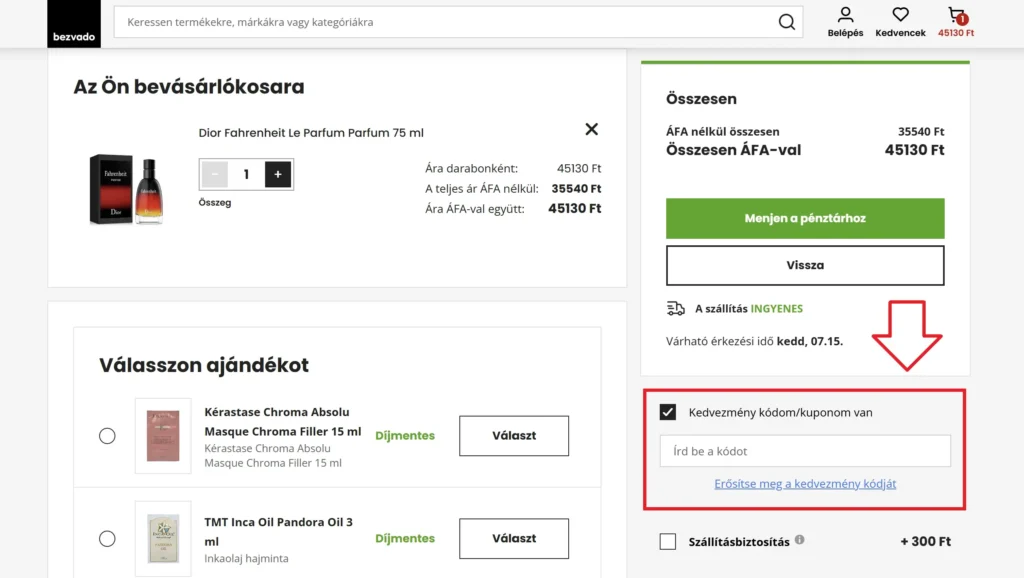The image size is (1024, 578).
Task: Open Dior Fahrenheit Le Parfum product title
Action: tap(311, 133)
